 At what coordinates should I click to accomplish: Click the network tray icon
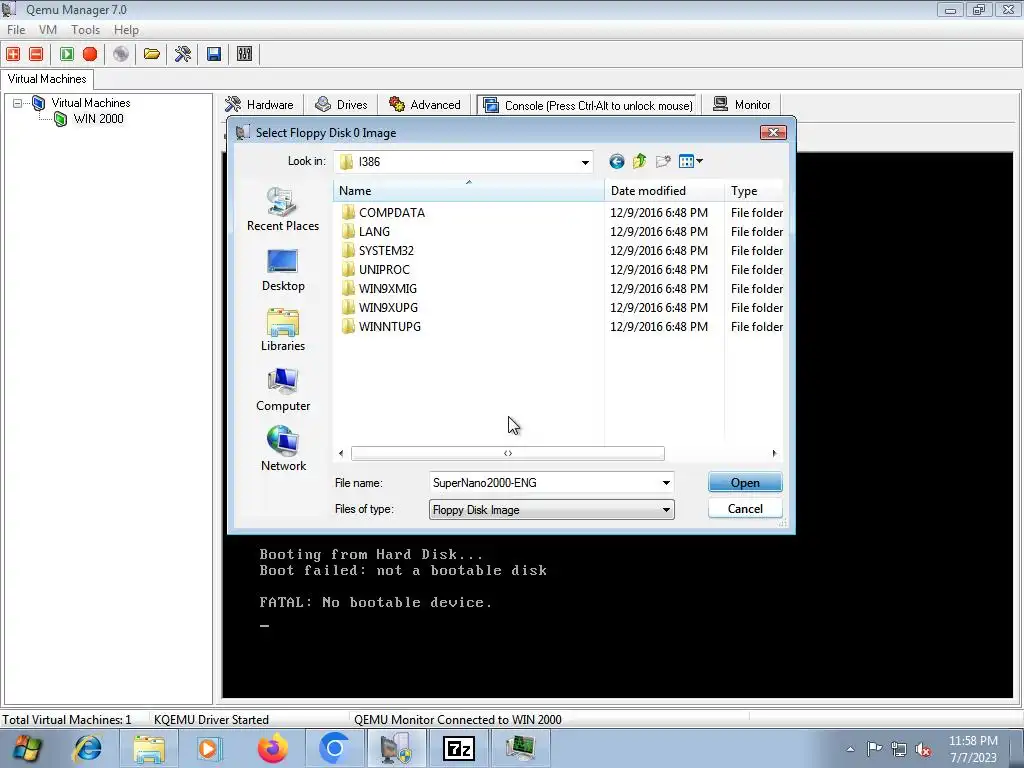coord(899,749)
